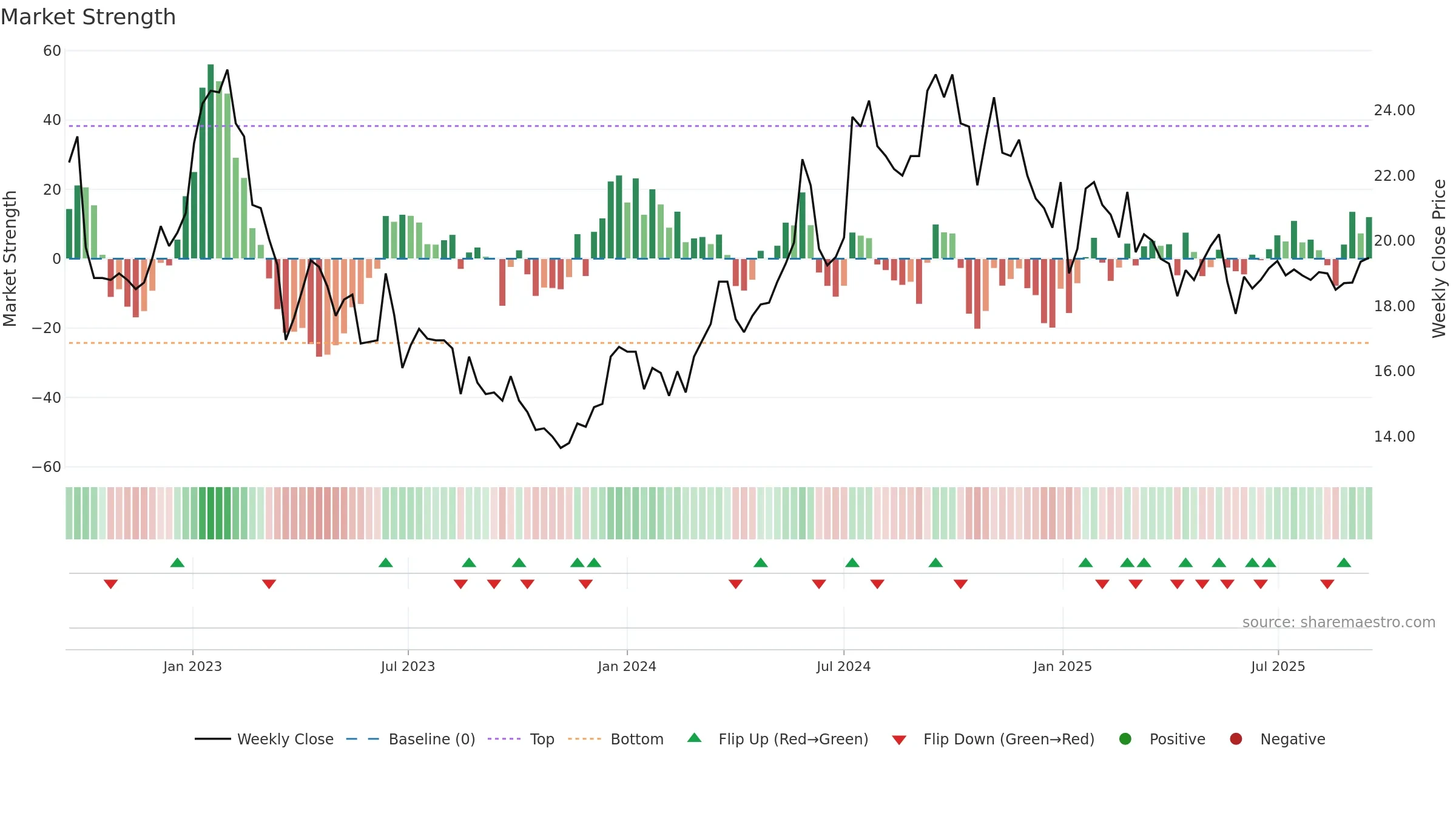Click the green flip-up marker just before Jul 2023
1456x819 pixels.
386,562
